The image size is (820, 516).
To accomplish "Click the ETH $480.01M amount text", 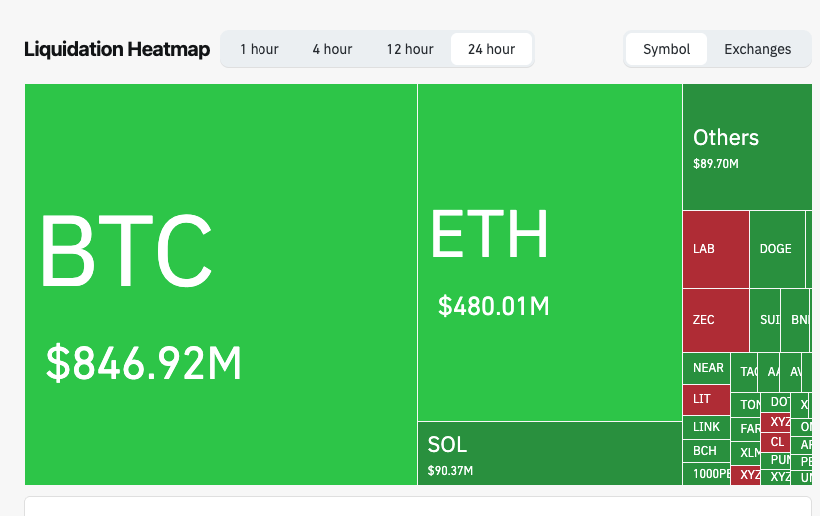I will tap(494, 306).
